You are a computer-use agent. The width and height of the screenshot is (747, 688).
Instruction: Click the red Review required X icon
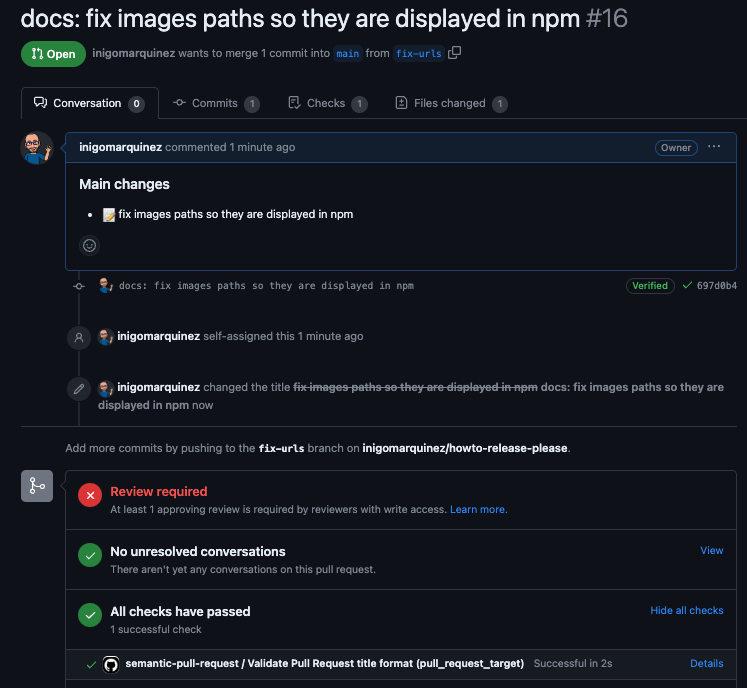[x=90, y=495]
